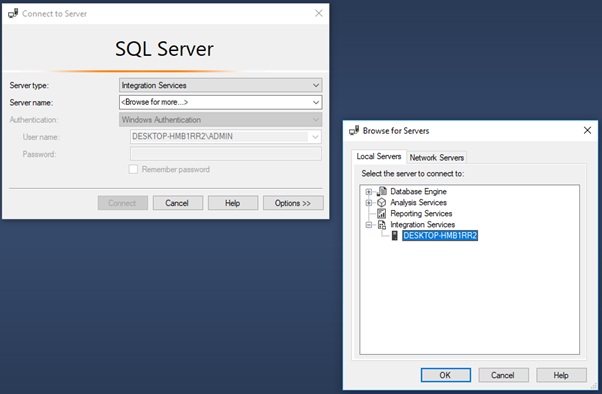Click the server icon beside DESKTOP-HMB1RR2

394,236
